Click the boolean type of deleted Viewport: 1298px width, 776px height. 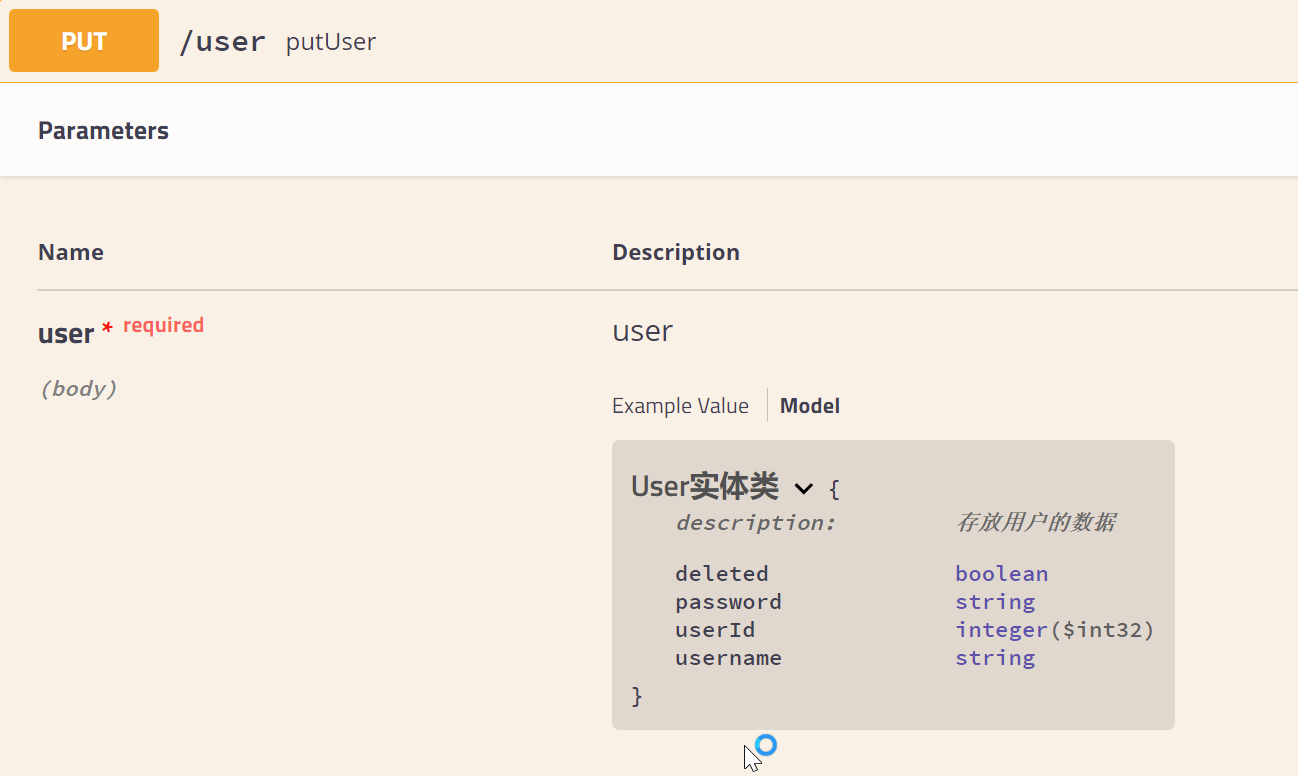click(1002, 574)
